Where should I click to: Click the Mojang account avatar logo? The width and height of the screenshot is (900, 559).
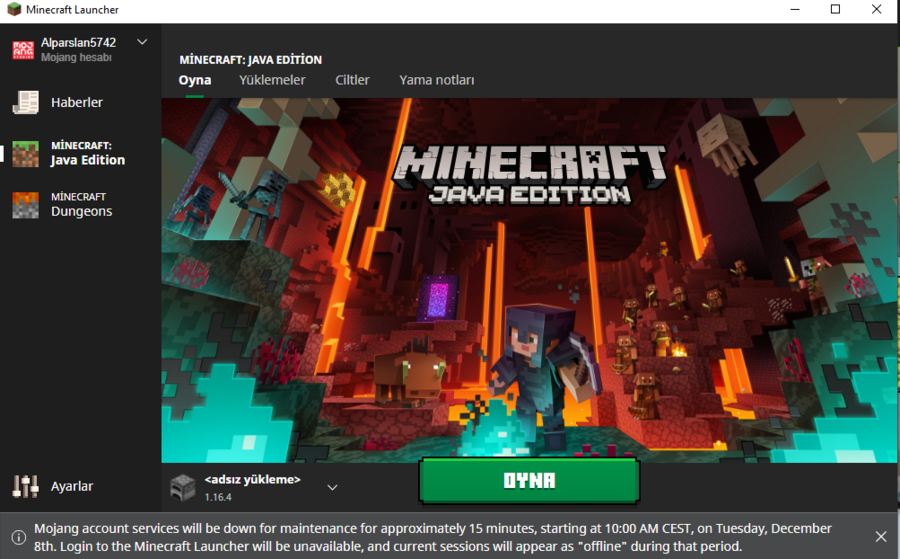(24, 49)
